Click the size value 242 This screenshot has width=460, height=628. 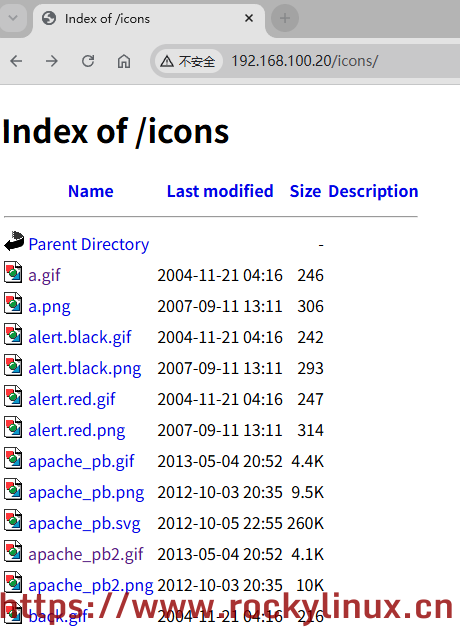tap(310, 338)
